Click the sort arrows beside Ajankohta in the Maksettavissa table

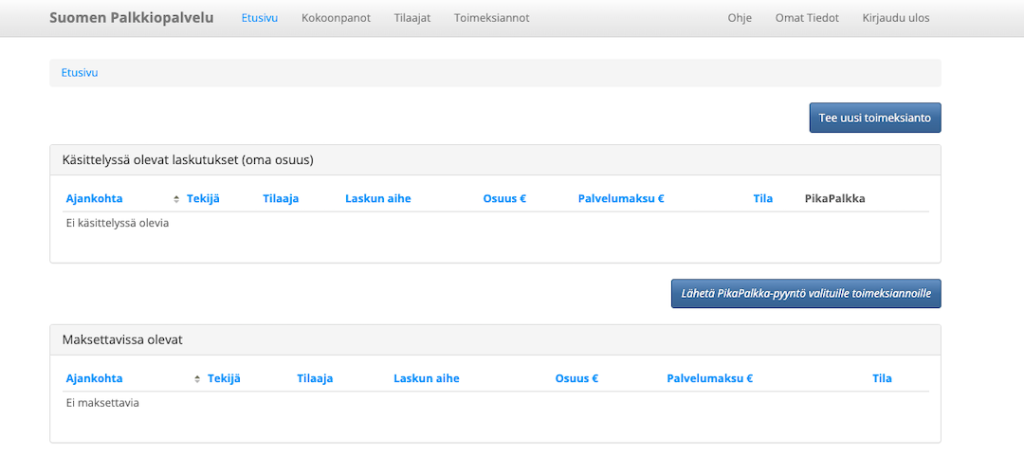point(197,379)
